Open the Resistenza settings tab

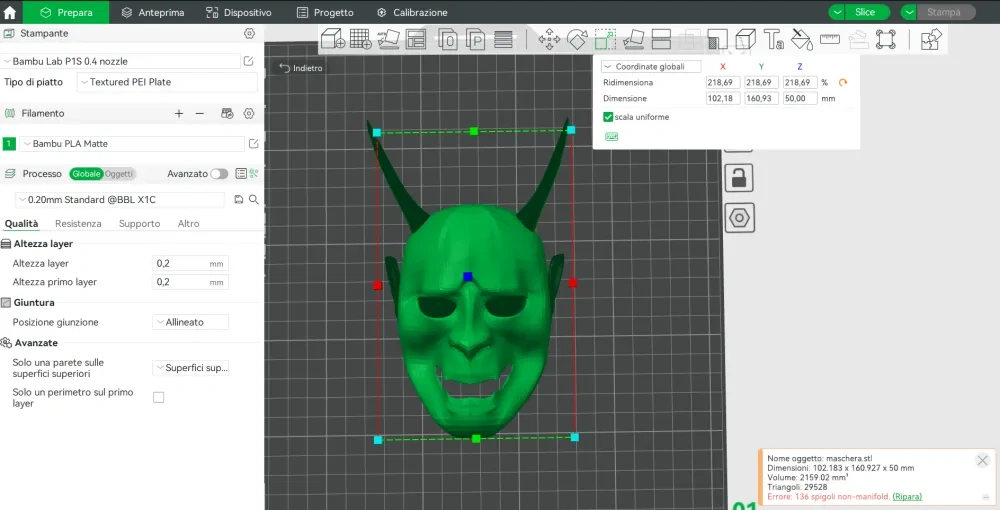point(78,224)
